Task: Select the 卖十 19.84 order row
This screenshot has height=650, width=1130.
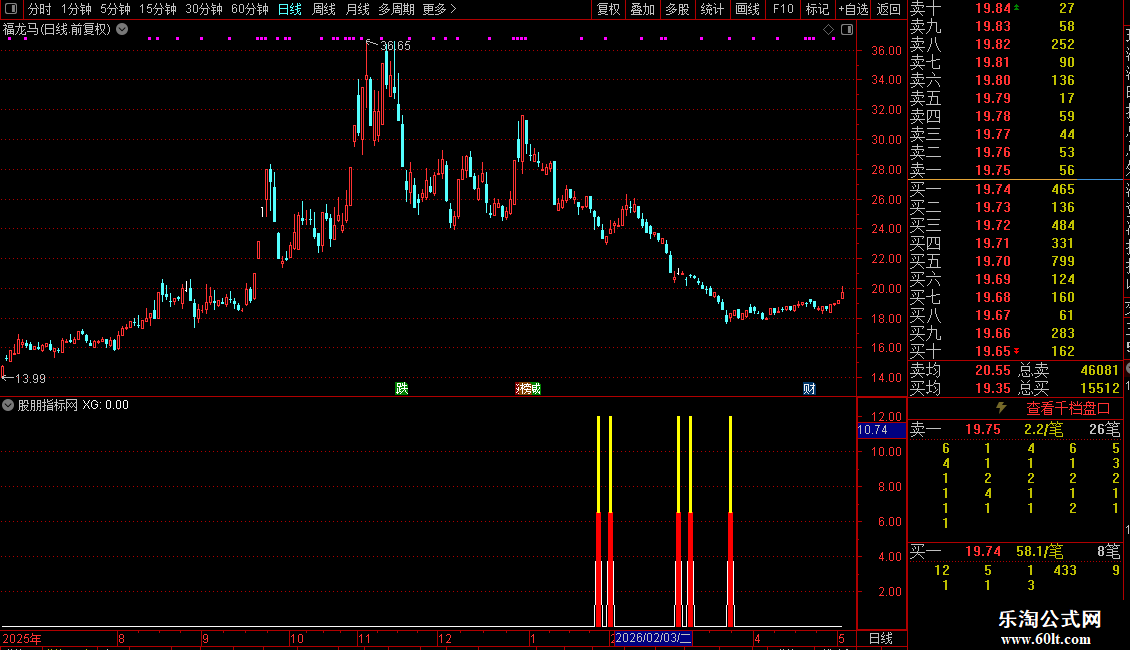Action: 1015,8
